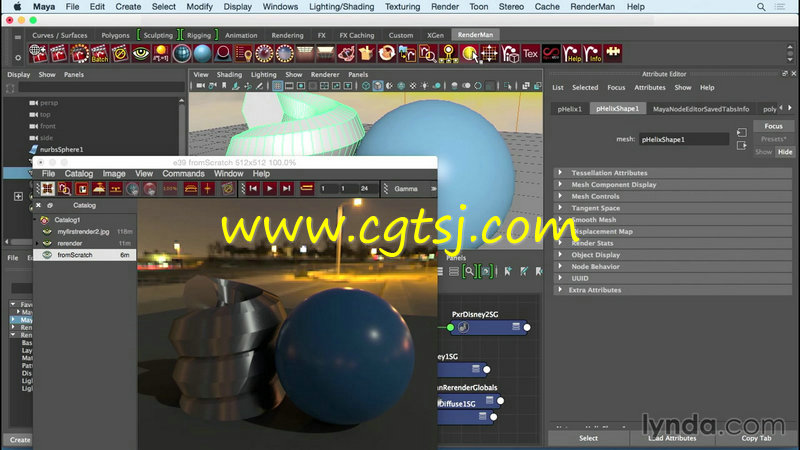Click the crosshair icon in render window toolbar
Screen dimensions: 800x450
[208, 189]
